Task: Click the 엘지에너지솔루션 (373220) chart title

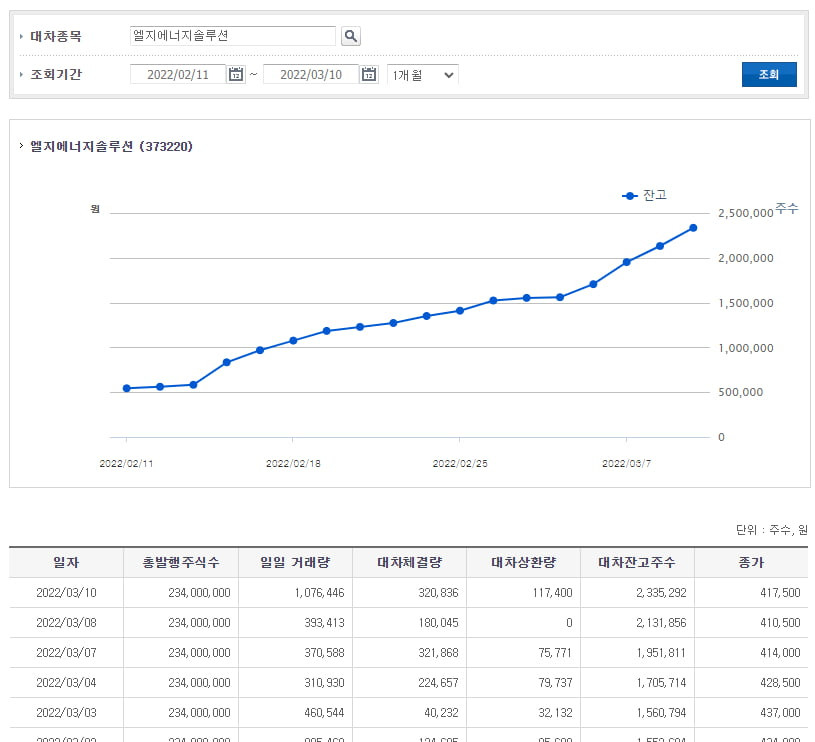Action: click(111, 147)
